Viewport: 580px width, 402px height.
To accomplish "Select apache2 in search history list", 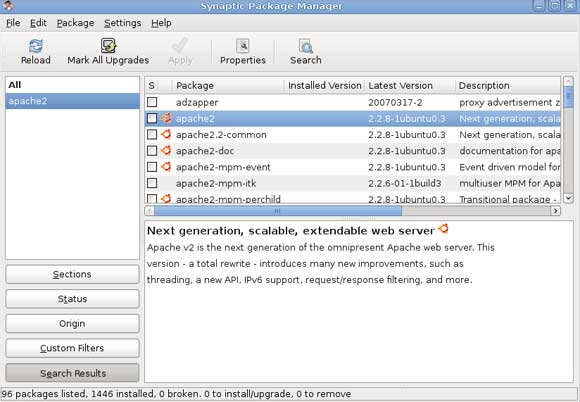I will (72, 101).
